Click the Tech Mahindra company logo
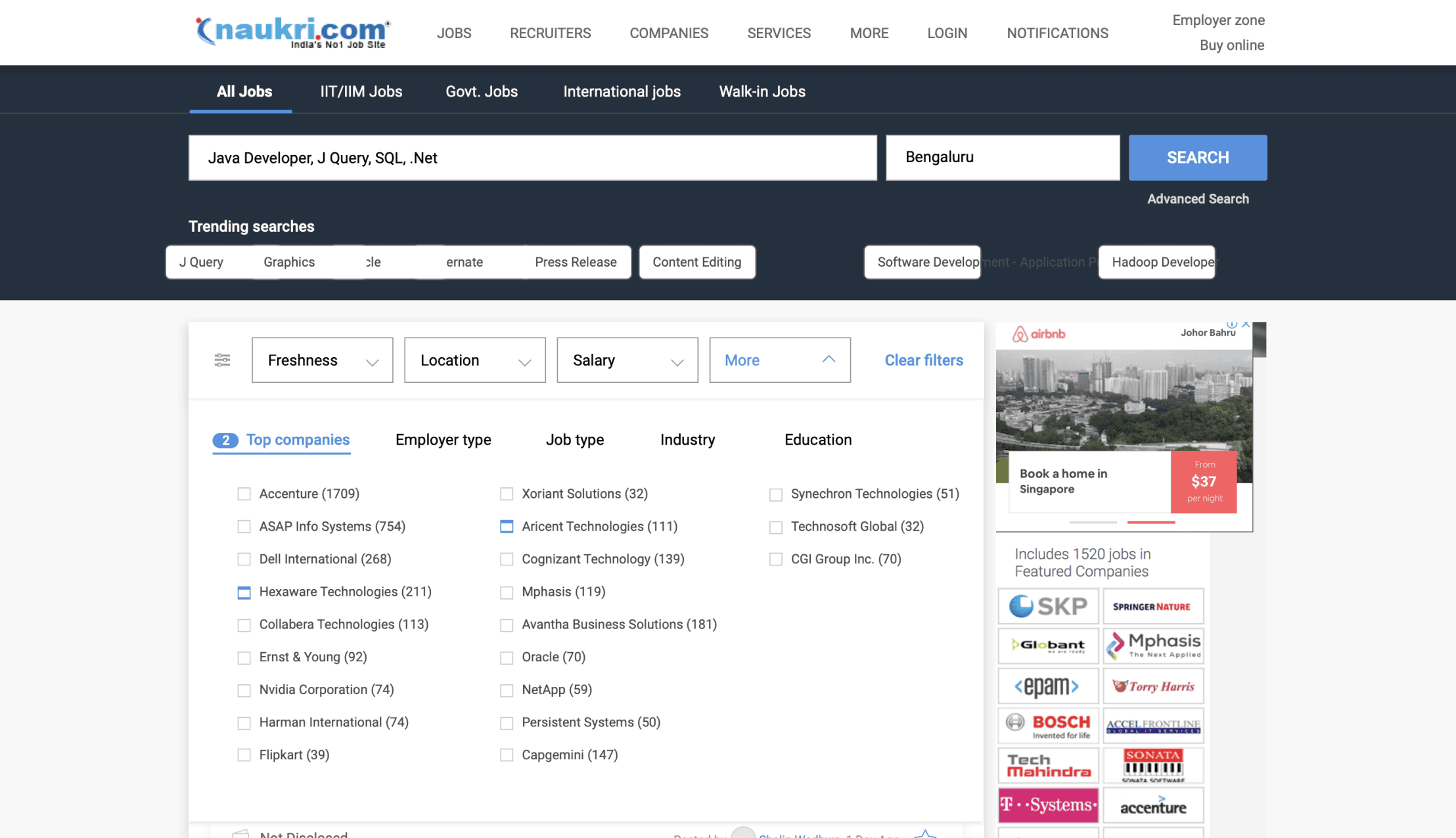1456x838 pixels. click(1048, 766)
